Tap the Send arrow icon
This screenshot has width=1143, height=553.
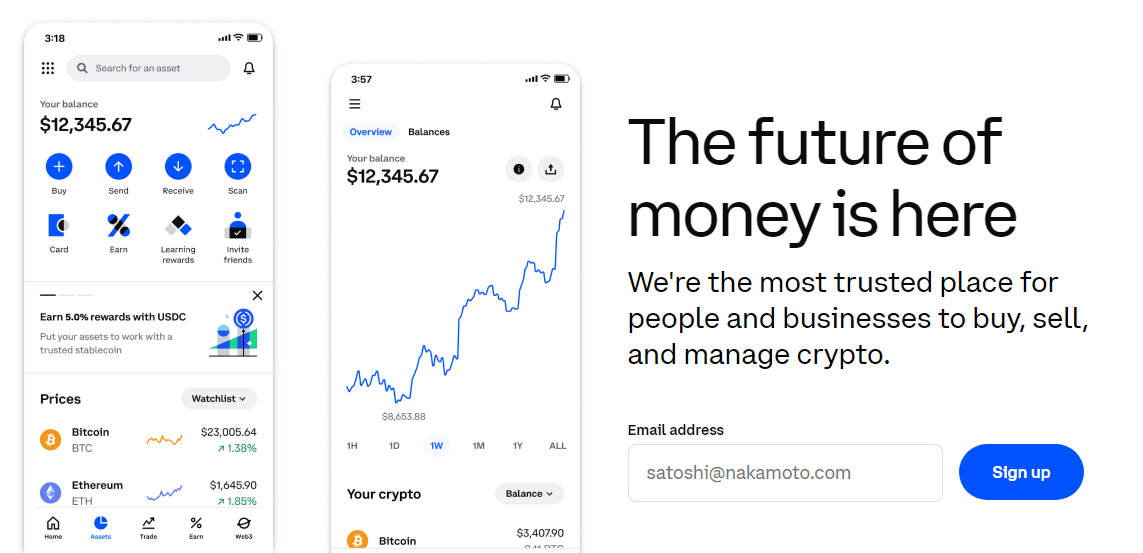pyautogui.click(x=118, y=166)
